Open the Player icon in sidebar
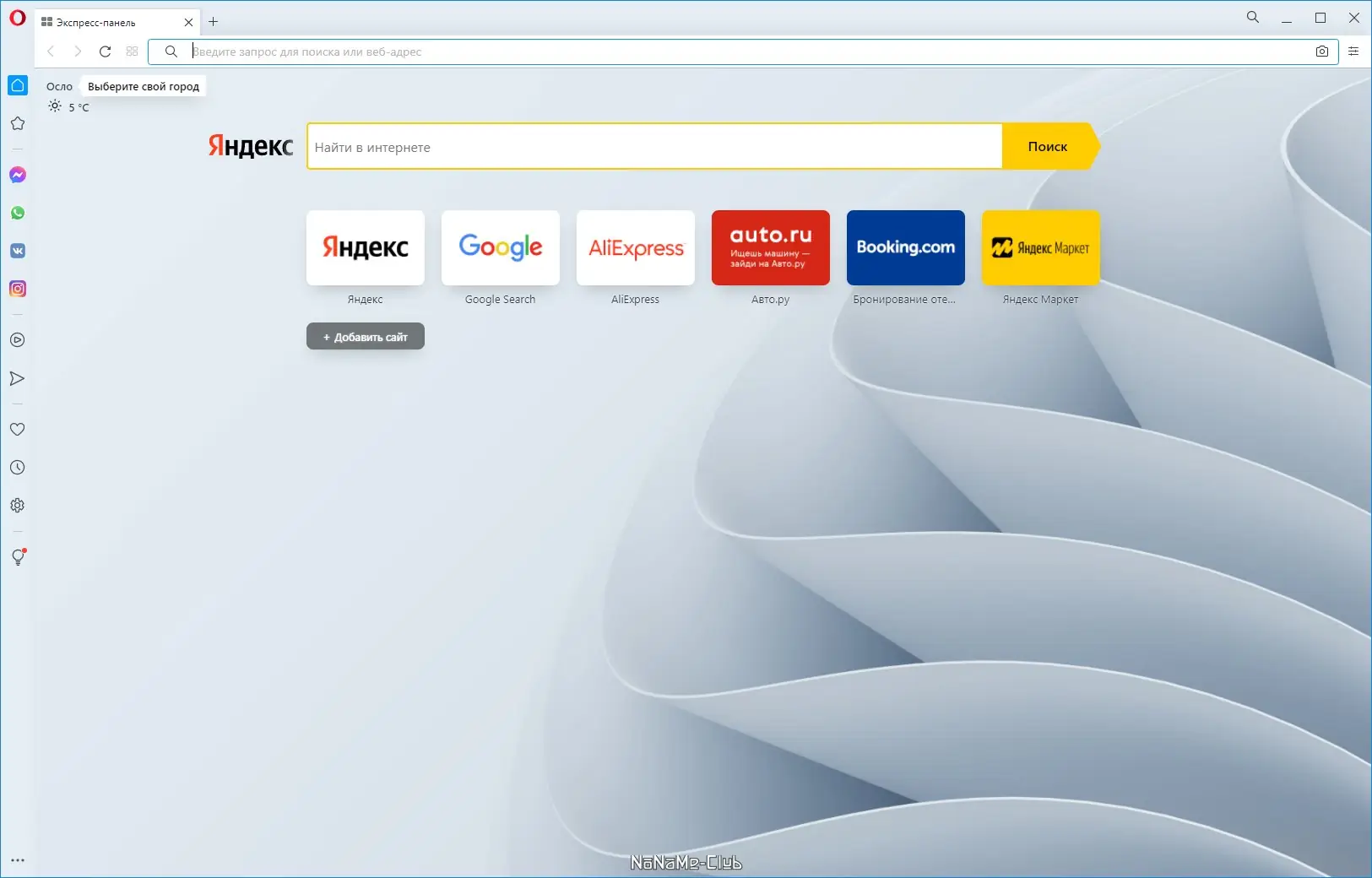Image resolution: width=1372 pixels, height=878 pixels. click(x=18, y=340)
